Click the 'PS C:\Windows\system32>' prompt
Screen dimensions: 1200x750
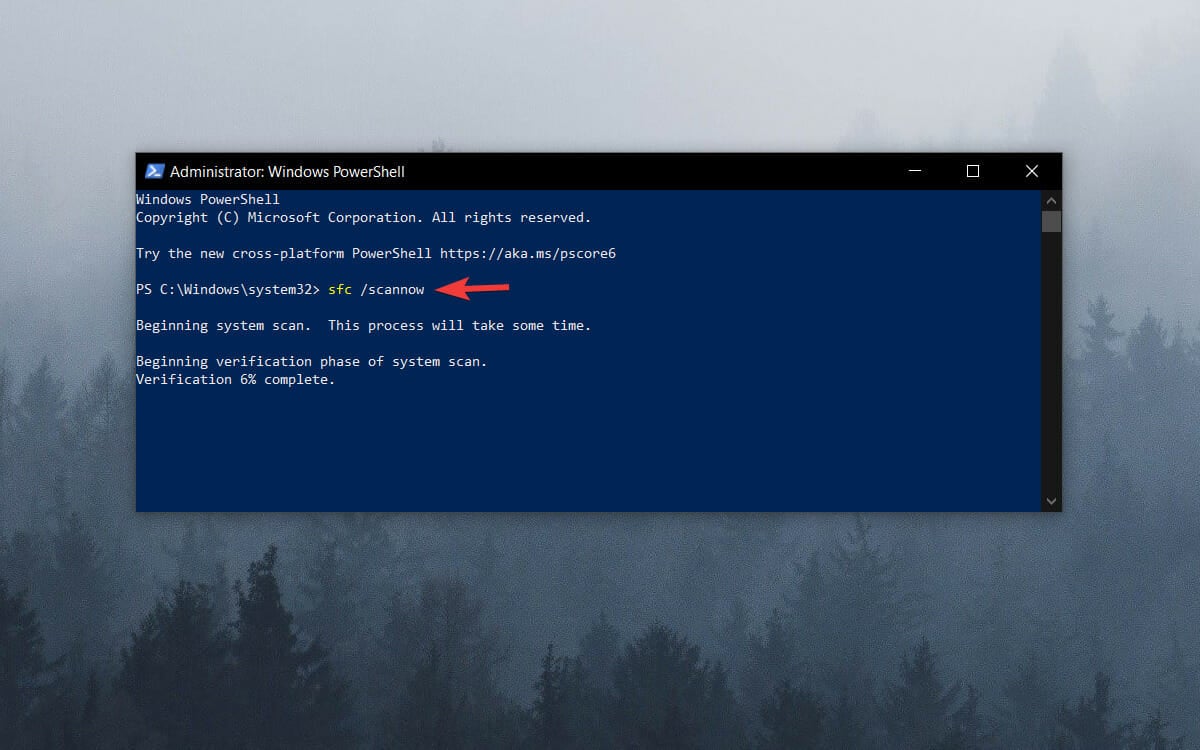pos(228,289)
